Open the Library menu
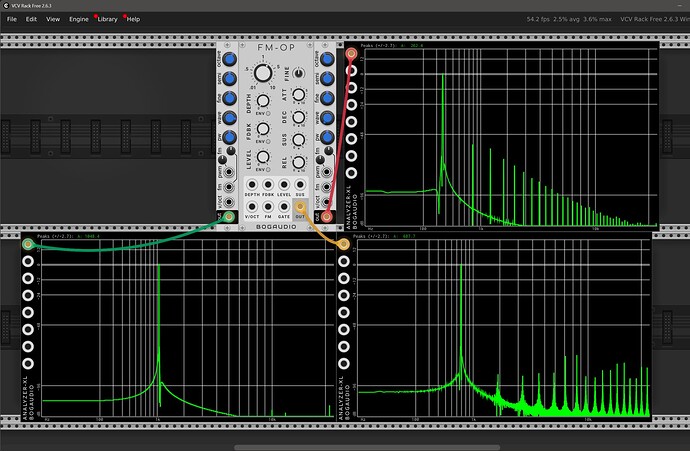The height and width of the screenshot is (451, 690). coord(107,19)
